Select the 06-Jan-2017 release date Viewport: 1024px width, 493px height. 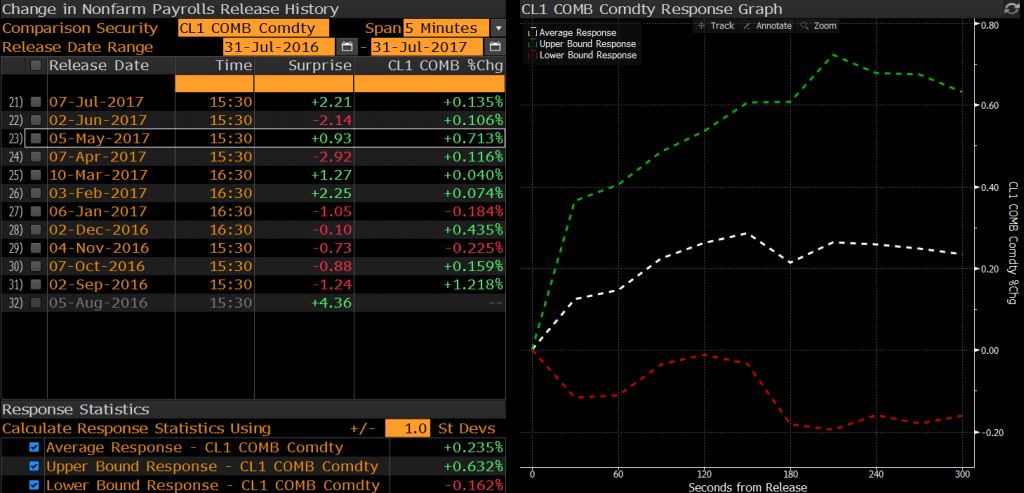point(98,212)
